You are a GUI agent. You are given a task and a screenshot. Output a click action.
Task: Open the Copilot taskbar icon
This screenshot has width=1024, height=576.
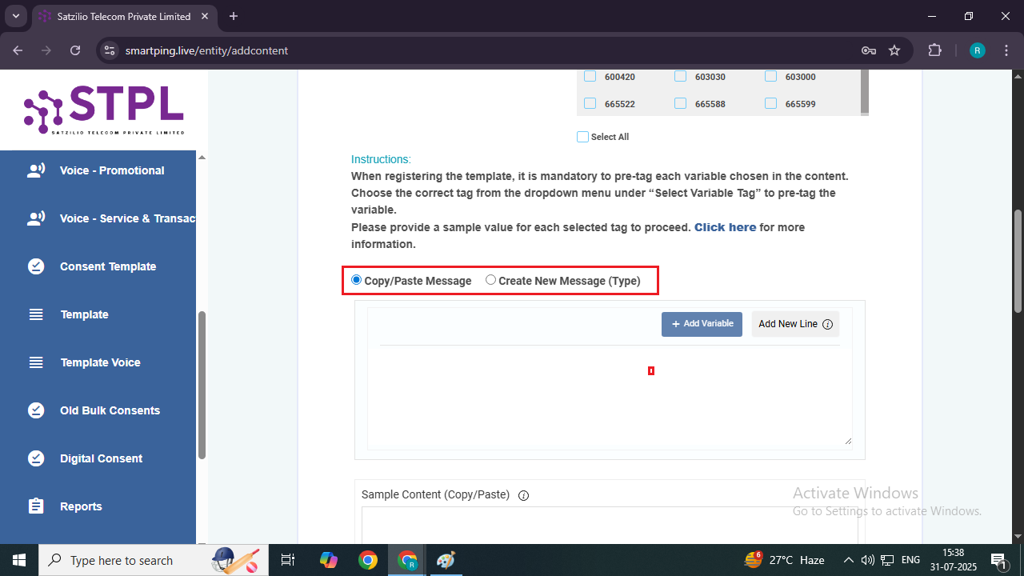point(328,560)
